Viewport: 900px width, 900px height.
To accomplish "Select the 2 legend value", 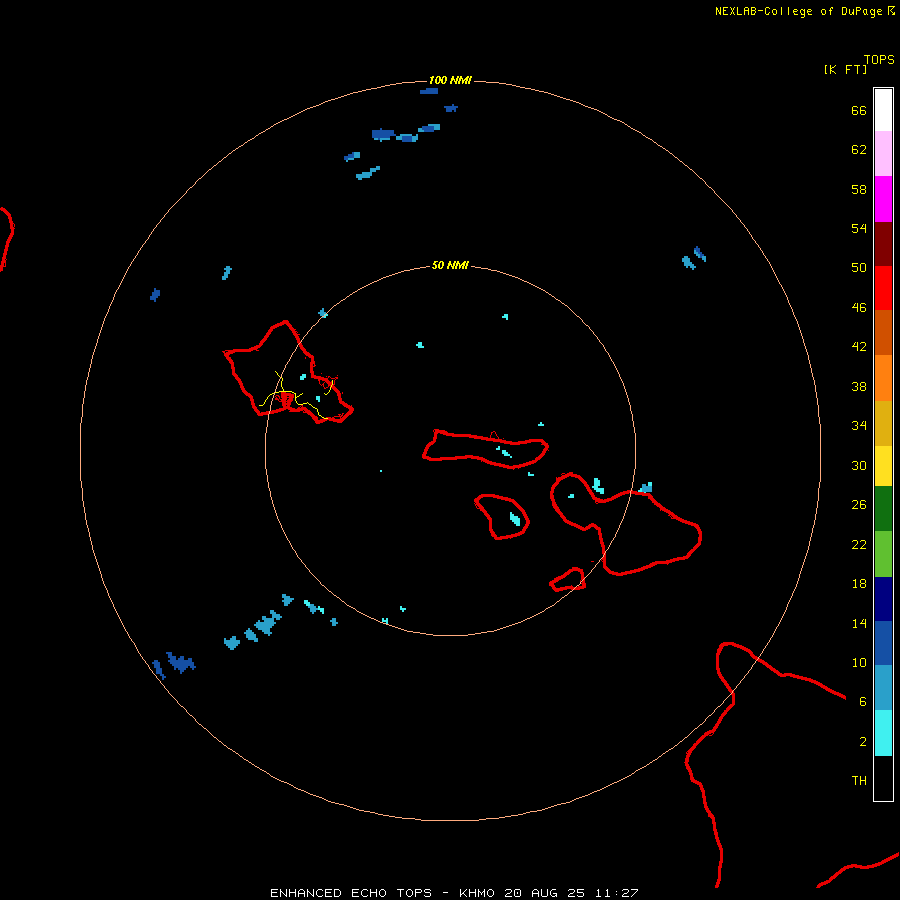I will pos(863,742).
